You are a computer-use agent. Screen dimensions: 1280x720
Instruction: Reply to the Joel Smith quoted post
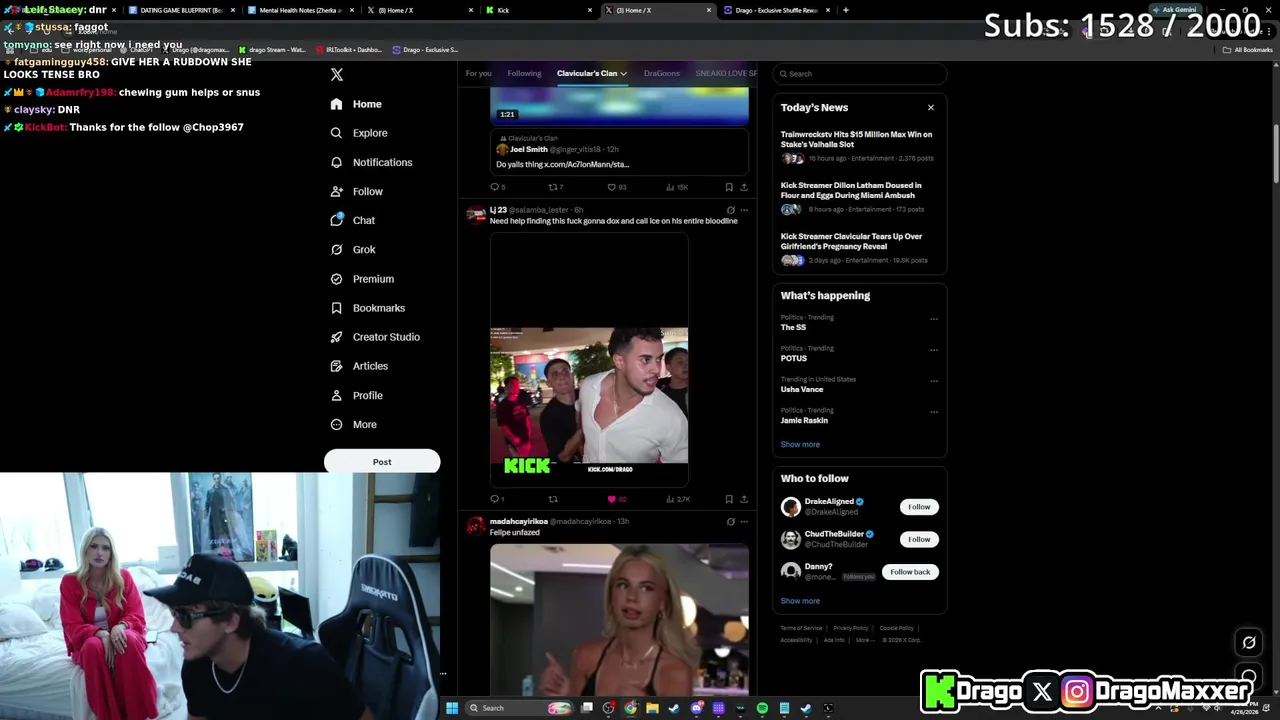click(x=497, y=187)
